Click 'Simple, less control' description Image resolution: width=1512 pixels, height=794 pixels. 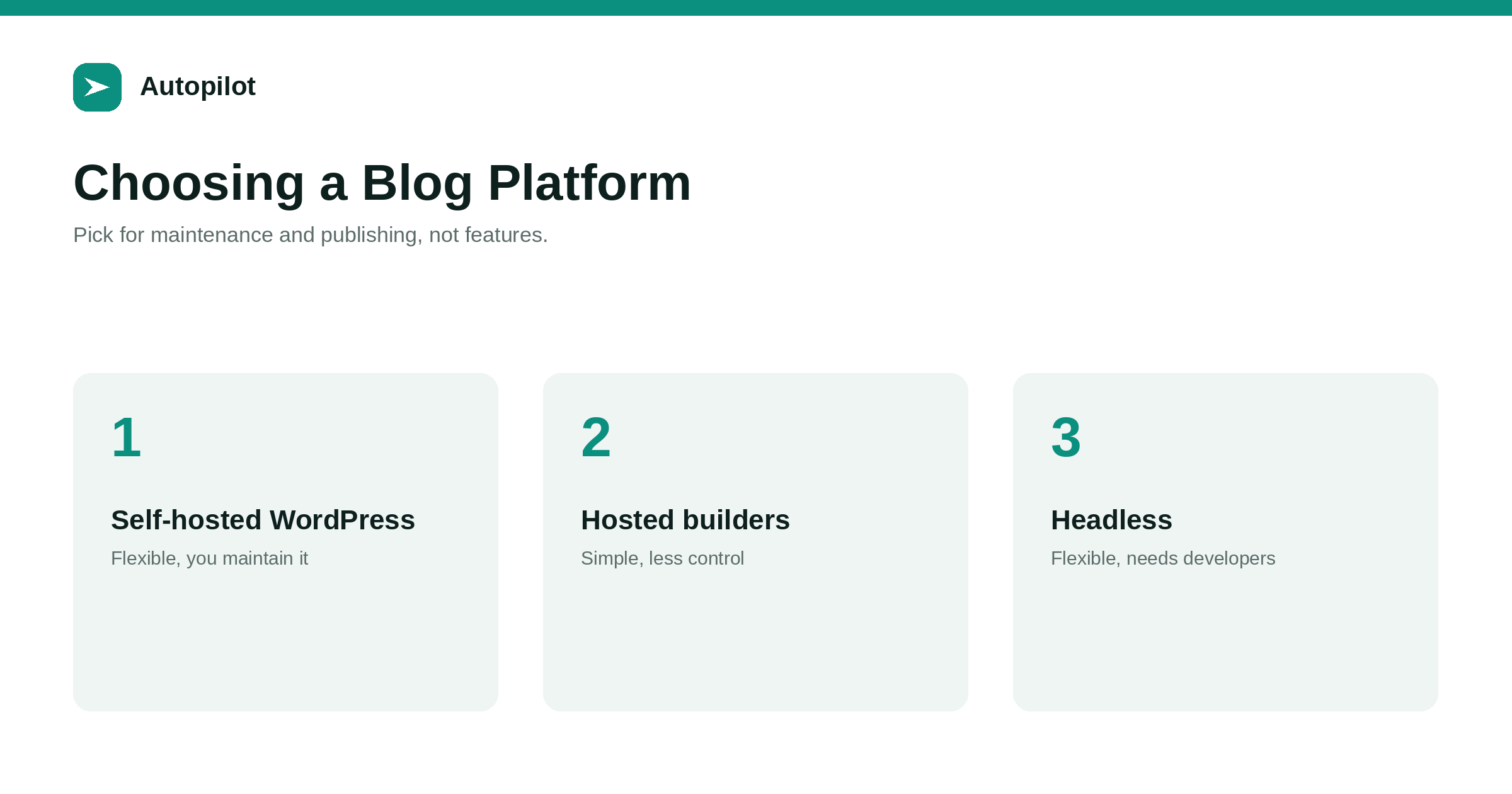[x=662, y=558]
